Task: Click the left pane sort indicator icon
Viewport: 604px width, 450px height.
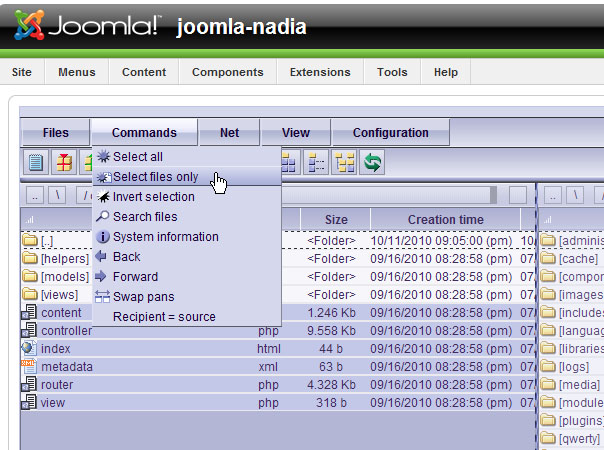Action: tap(30, 220)
